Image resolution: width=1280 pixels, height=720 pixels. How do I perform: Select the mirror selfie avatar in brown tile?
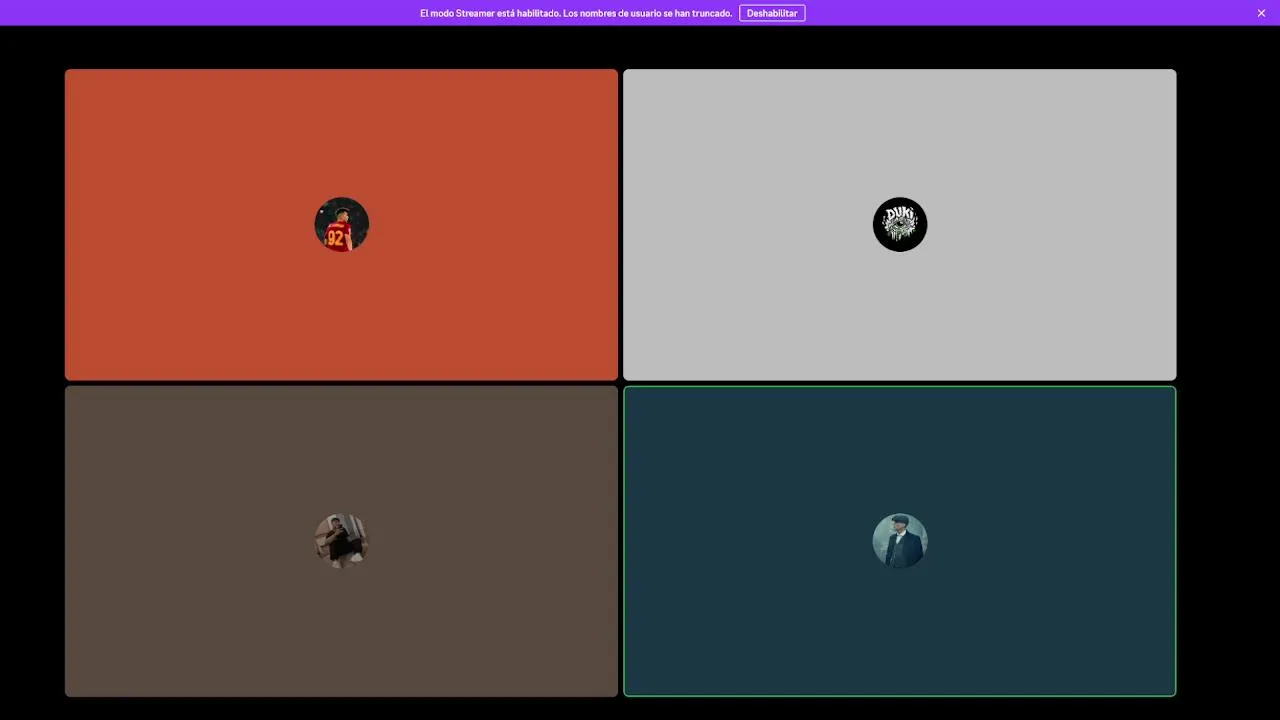click(x=341, y=541)
